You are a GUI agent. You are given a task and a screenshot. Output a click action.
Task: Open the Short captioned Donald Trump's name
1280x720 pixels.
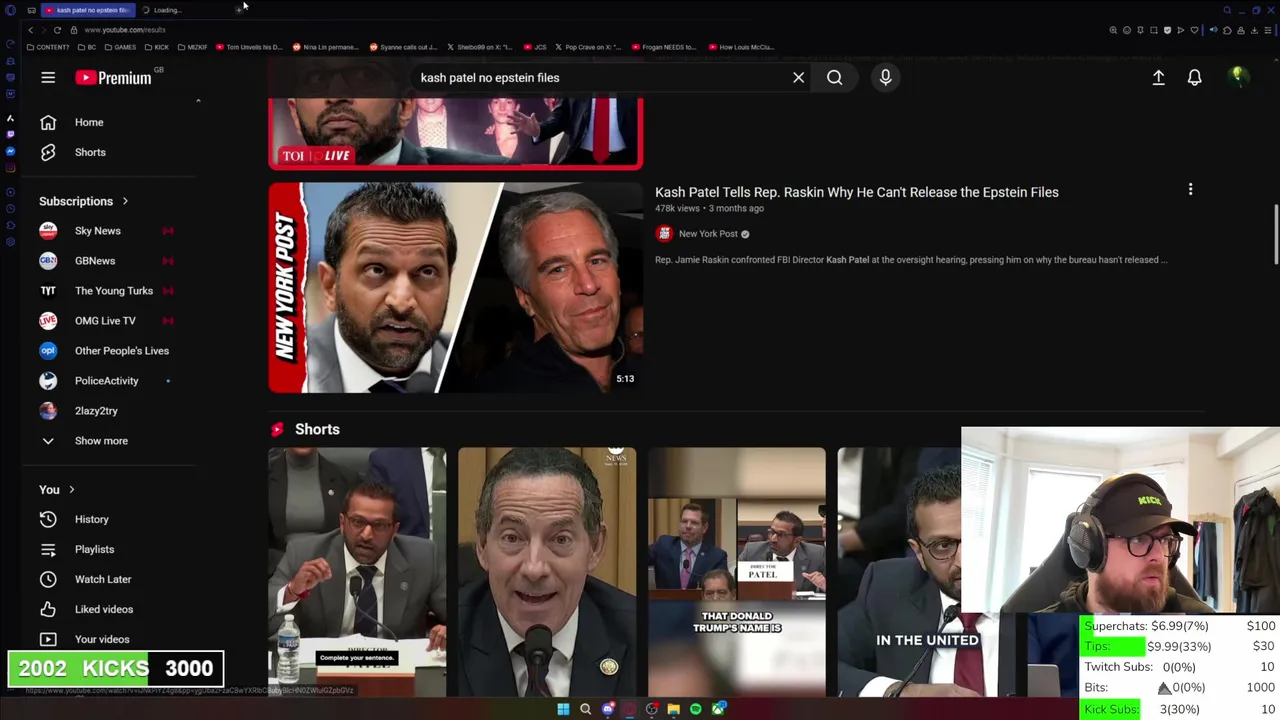click(x=737, y=572)
